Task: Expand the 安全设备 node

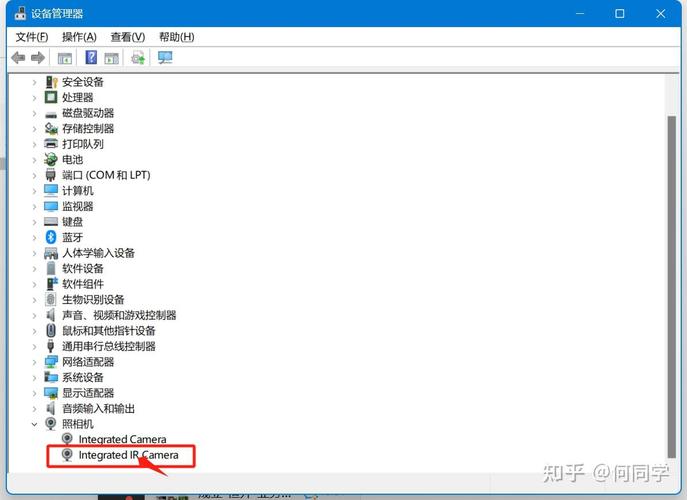Action: tap(34, 82)
